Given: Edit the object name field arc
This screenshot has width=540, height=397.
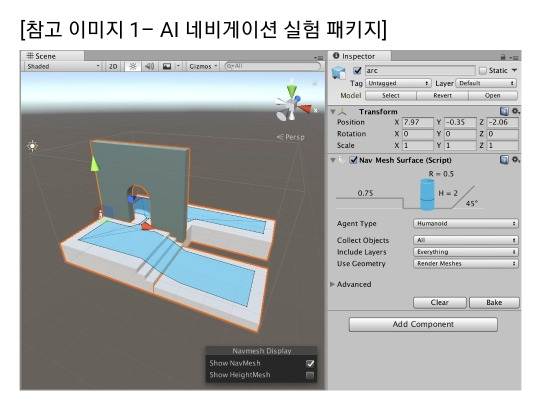Looking at the screenshot, I should pos(420,71).
